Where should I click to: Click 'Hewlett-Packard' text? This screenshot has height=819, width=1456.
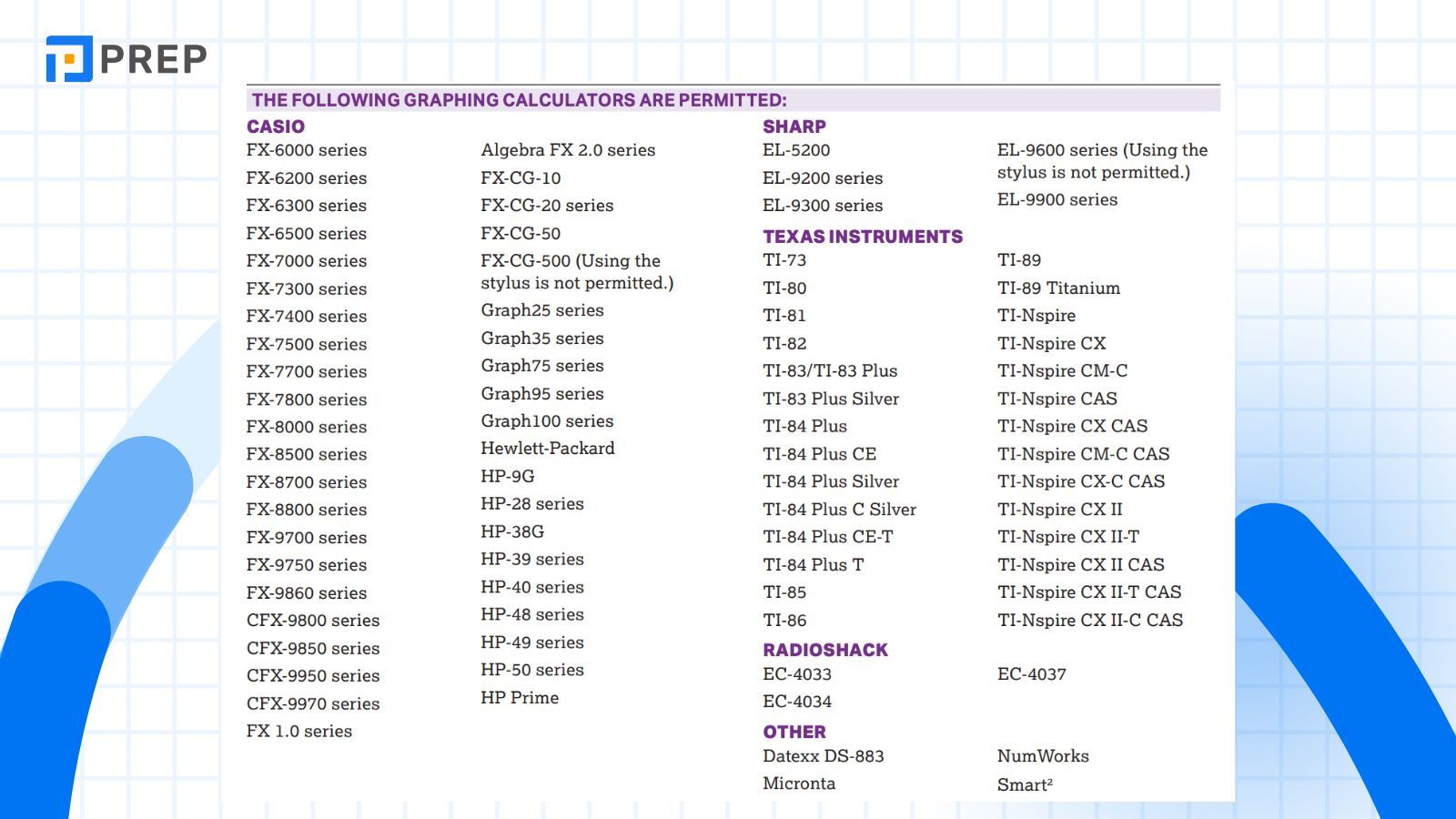tap(548, 449)
